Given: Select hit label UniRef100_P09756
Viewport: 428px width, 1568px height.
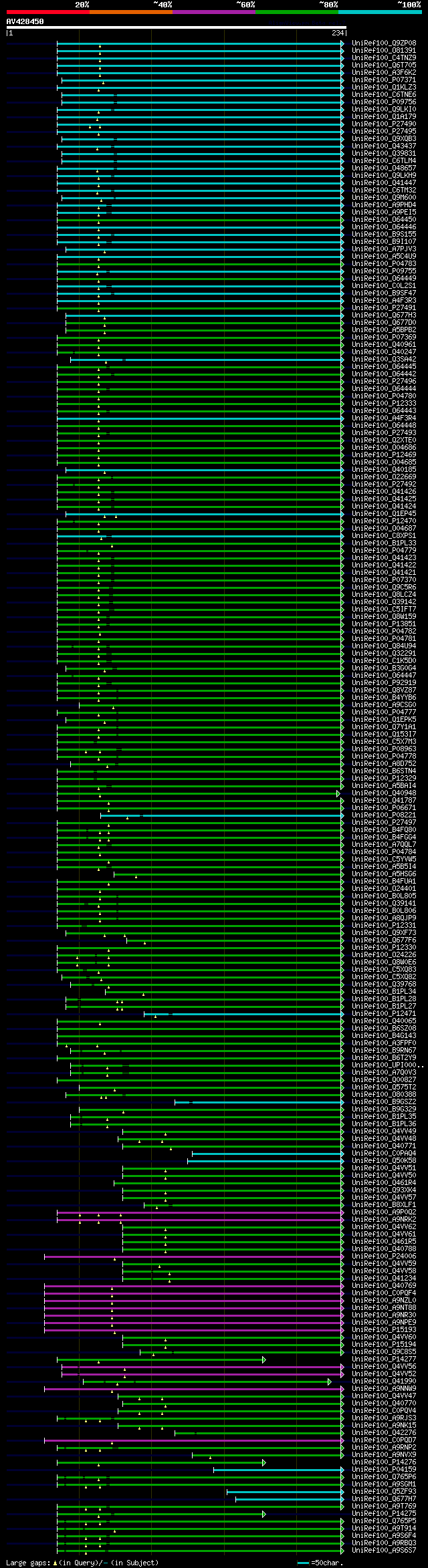Looking at the screenshot, I should pyautogui.click(x=384, y=102).
